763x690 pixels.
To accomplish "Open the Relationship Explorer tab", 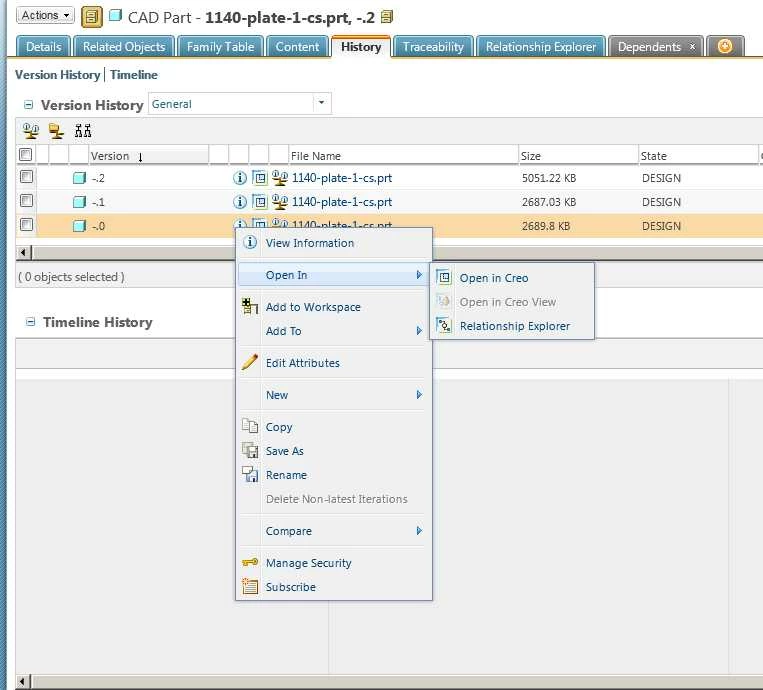I will 541,47.
